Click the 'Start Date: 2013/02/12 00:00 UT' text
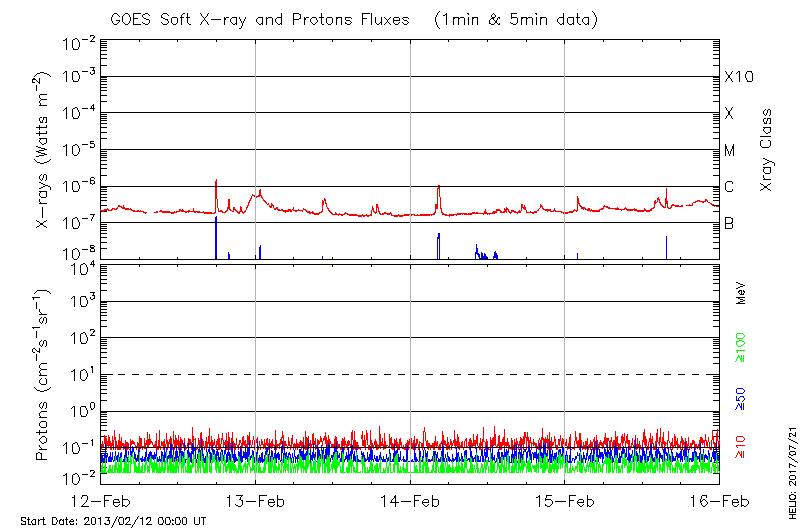800x530 pixels. (x=113, y=521)
